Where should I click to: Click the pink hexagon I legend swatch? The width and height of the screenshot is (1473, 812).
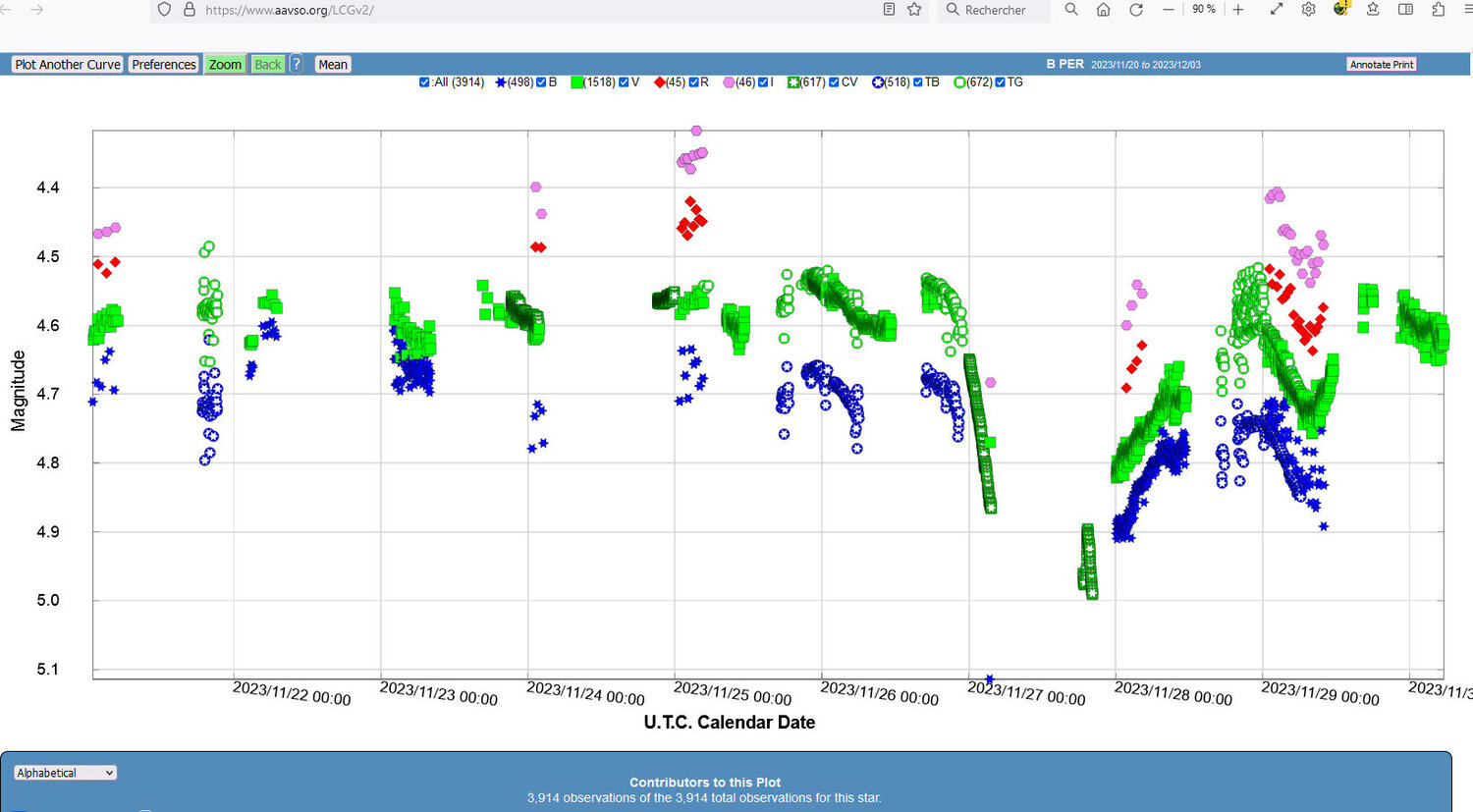[x=729, y=82]
